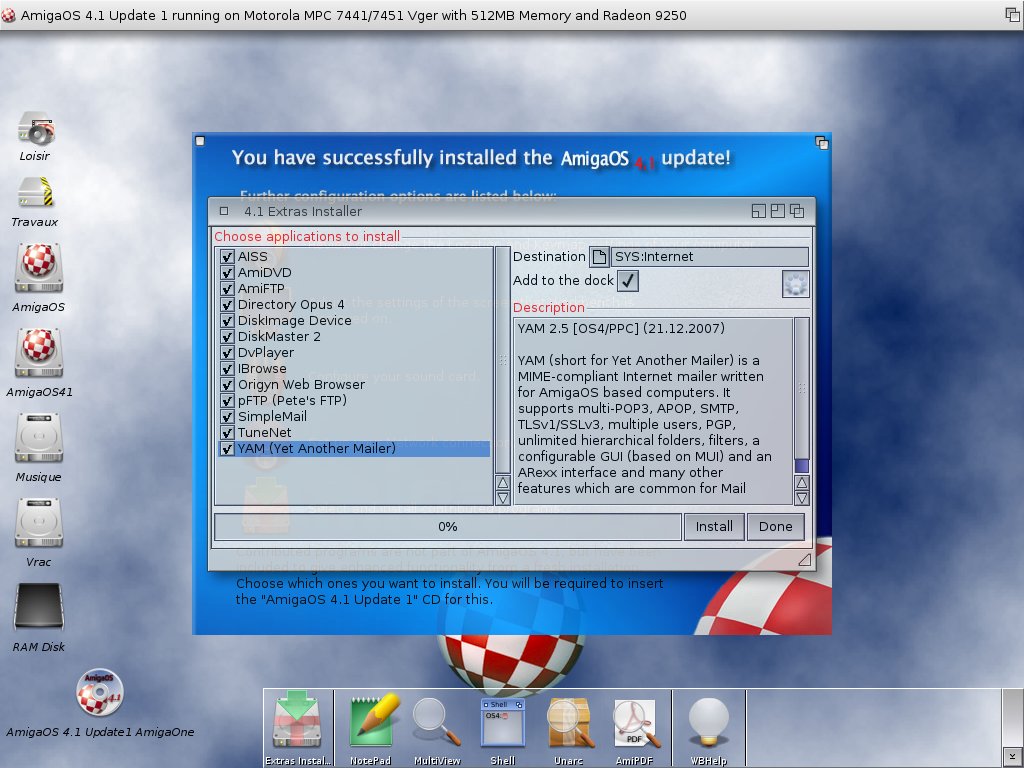Launch Unarc from the dock
This screenshot has height=768, width=1024.
point(569,724)
